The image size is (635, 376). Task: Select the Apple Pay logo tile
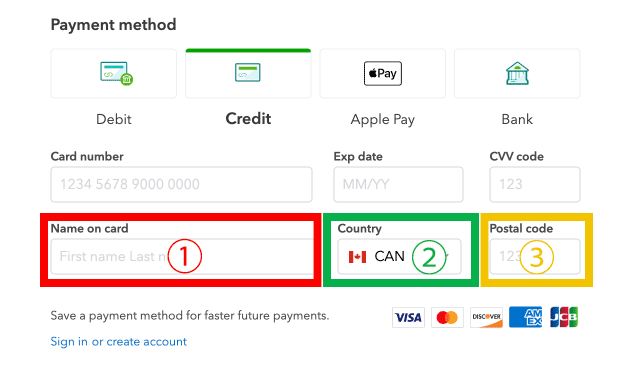[383, 73]
